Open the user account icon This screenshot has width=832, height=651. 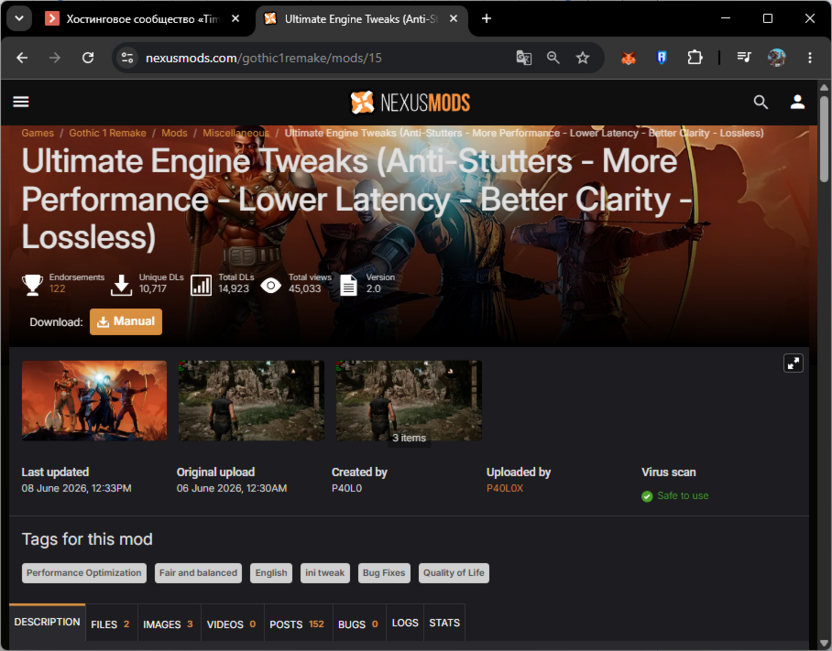point(797,102)
